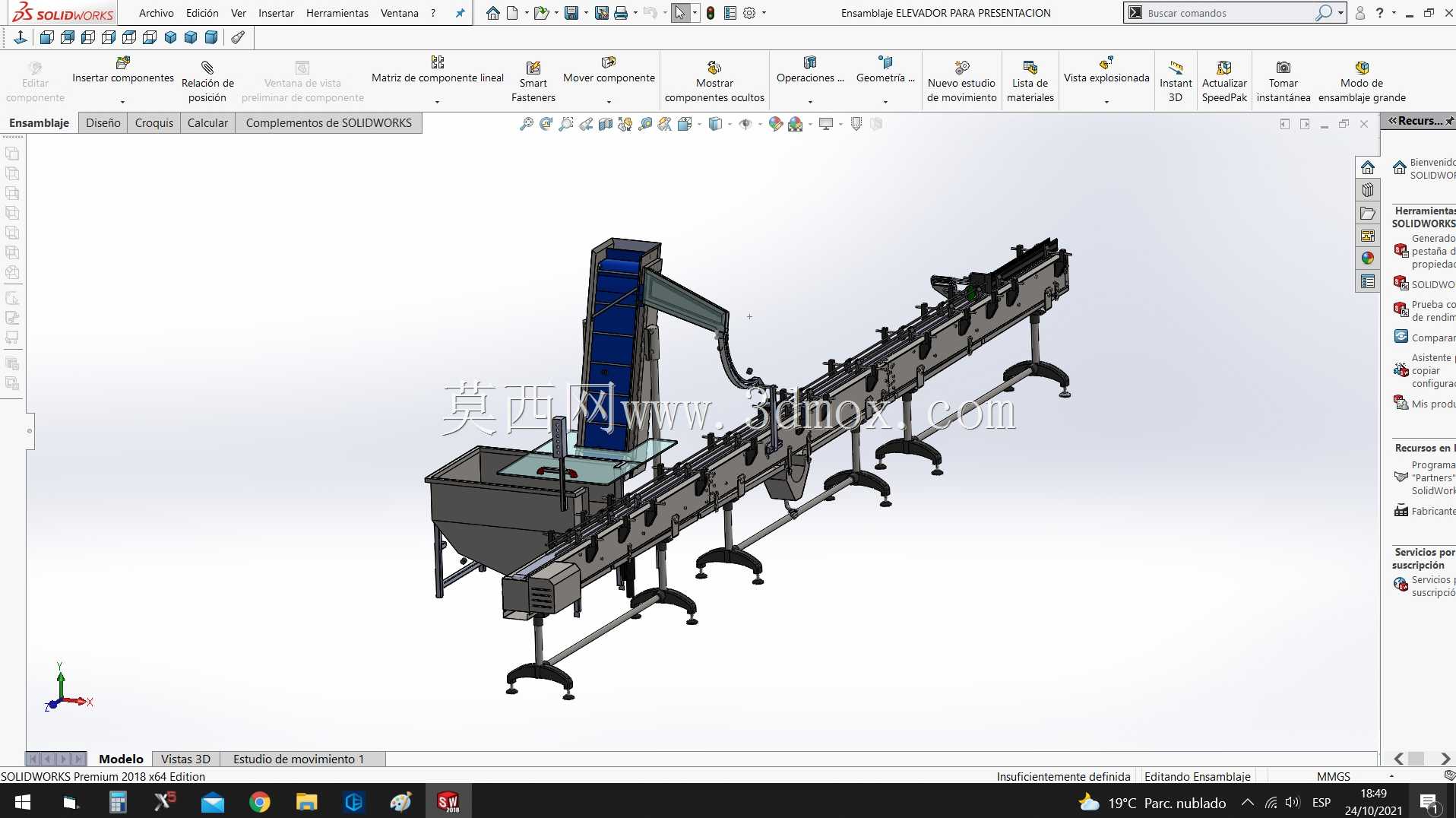Viewport: 1456px width, 818px height.
Task: Switch to the Vistas 3D tab
Action: (x=185, y=759)
